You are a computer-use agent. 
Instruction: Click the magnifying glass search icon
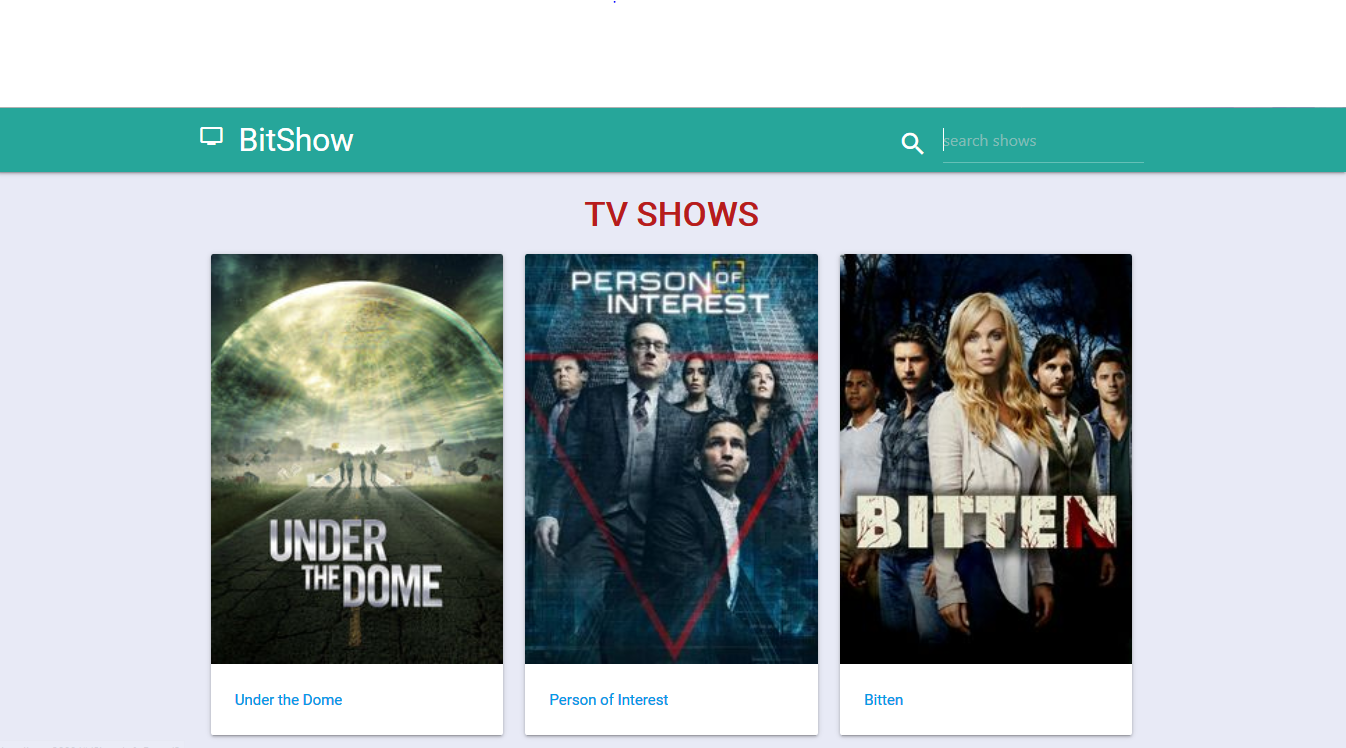click(x=912, y=144)
